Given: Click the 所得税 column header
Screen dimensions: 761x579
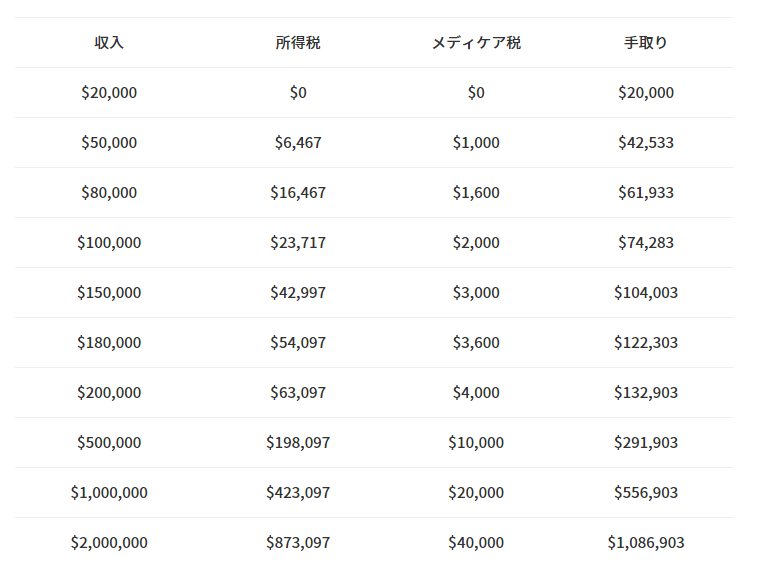Looking at the screenshot, I should (298, 43).
